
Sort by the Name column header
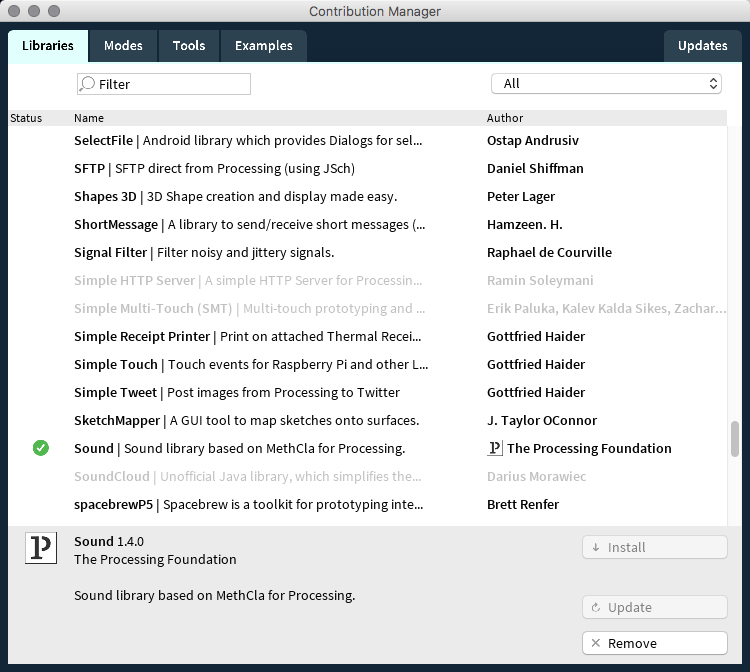point(89,118)
